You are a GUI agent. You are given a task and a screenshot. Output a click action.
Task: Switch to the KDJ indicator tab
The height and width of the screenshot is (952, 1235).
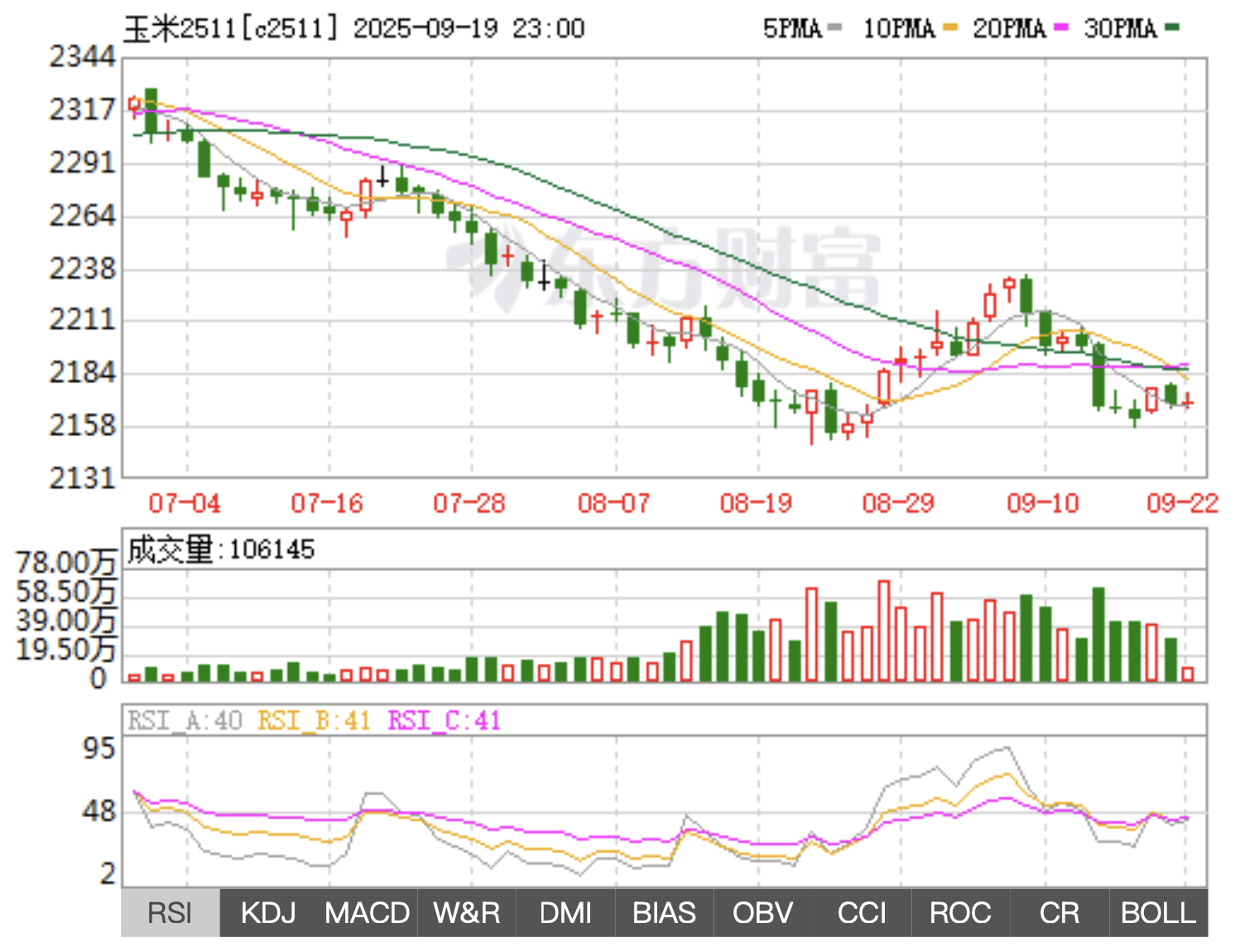(268, 913)
